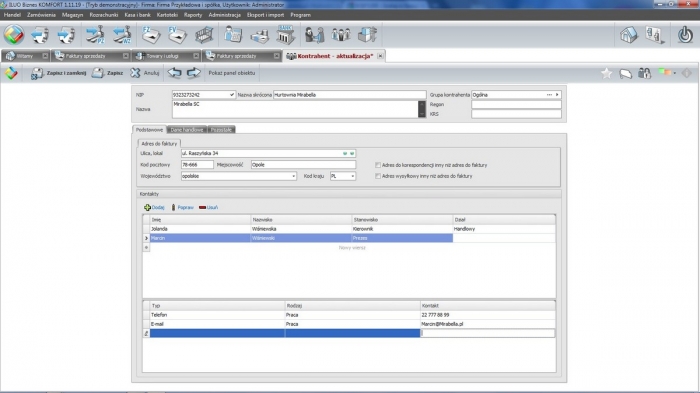Open the Raporty menu

193,15
